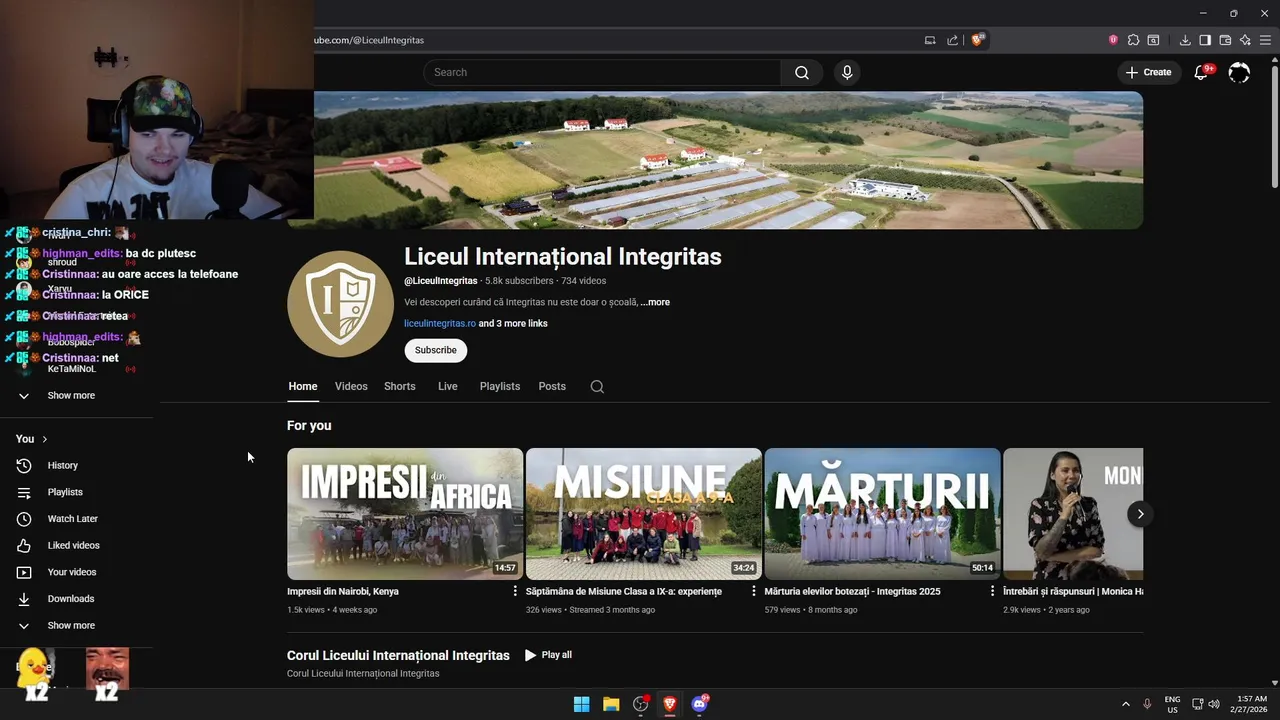Expand channel description with ...more
Viewport: 1280px width, 720px height.
pos(655,302)
